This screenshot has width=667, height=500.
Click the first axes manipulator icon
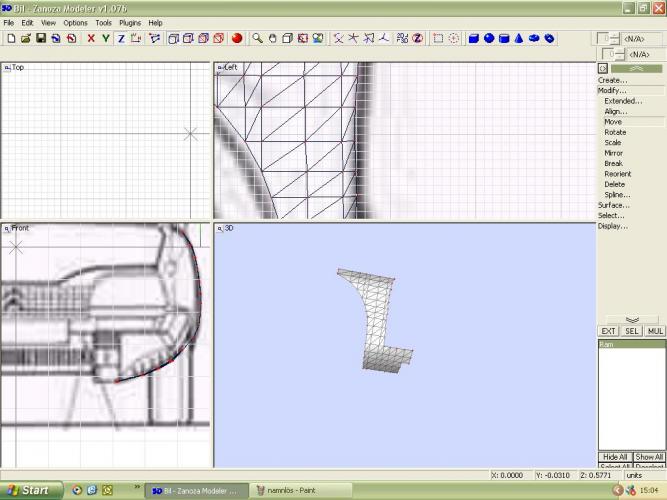coord(338,39)
